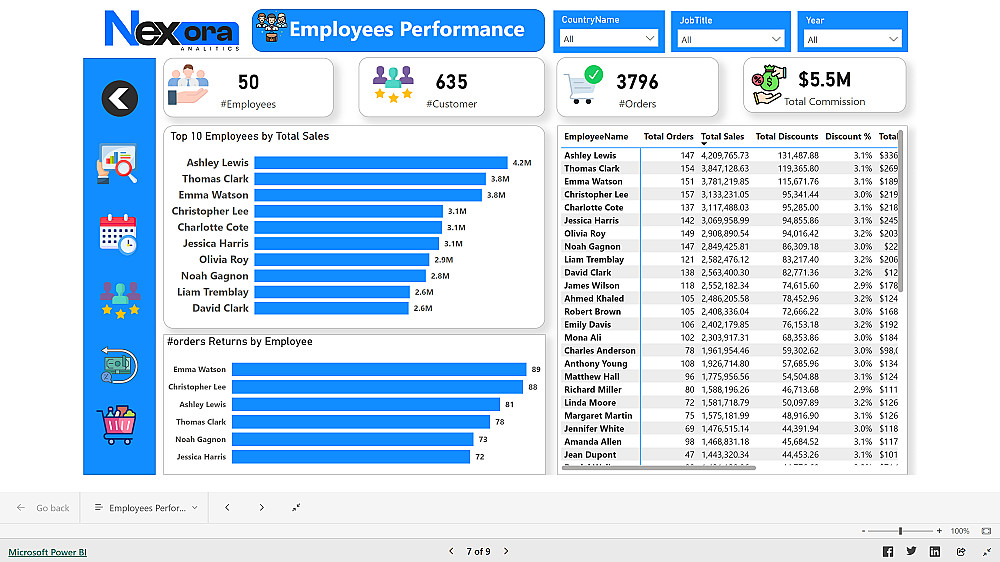The width and height of the screenshot is (1000, 562).
Task: Sort by the Total Discounts column header
Action: (786, 137)
